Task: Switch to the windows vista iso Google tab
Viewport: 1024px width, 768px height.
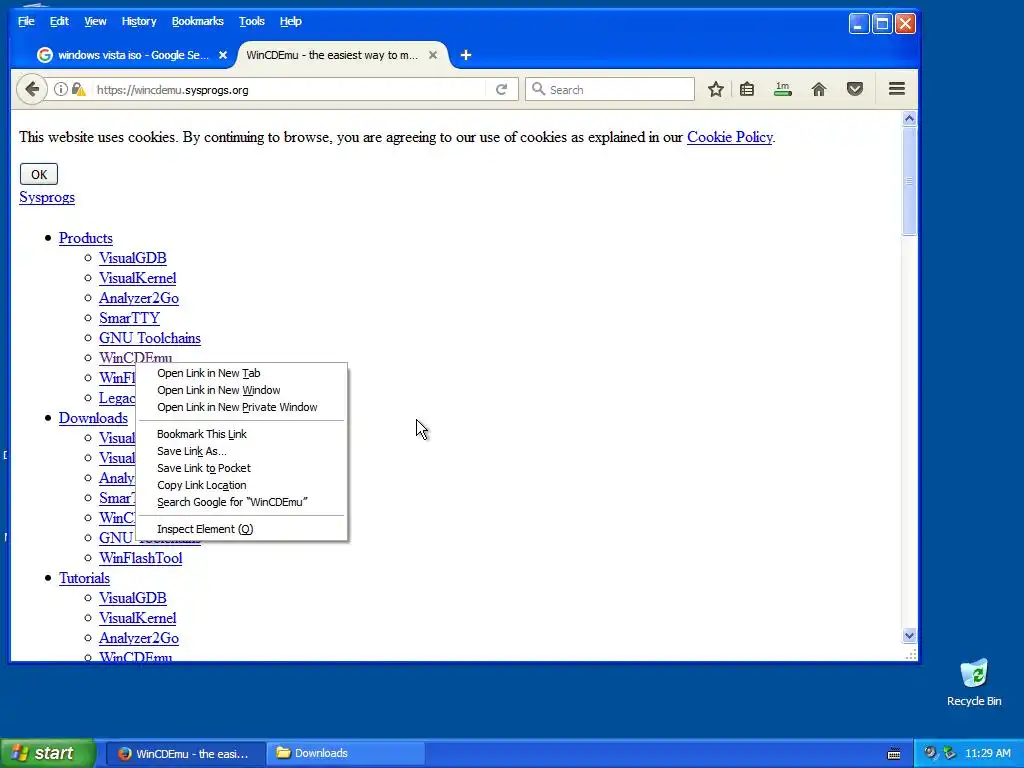Action: coord(133,56)
